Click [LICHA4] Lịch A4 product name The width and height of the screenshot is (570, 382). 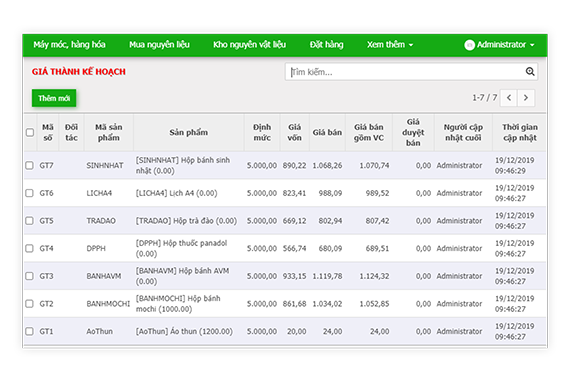click(176, 193)
